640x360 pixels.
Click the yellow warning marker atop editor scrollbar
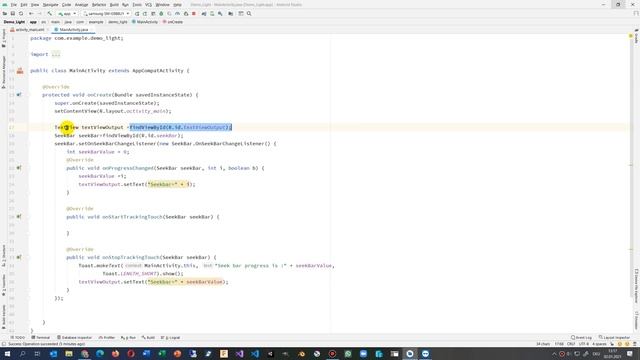(631, 36)
